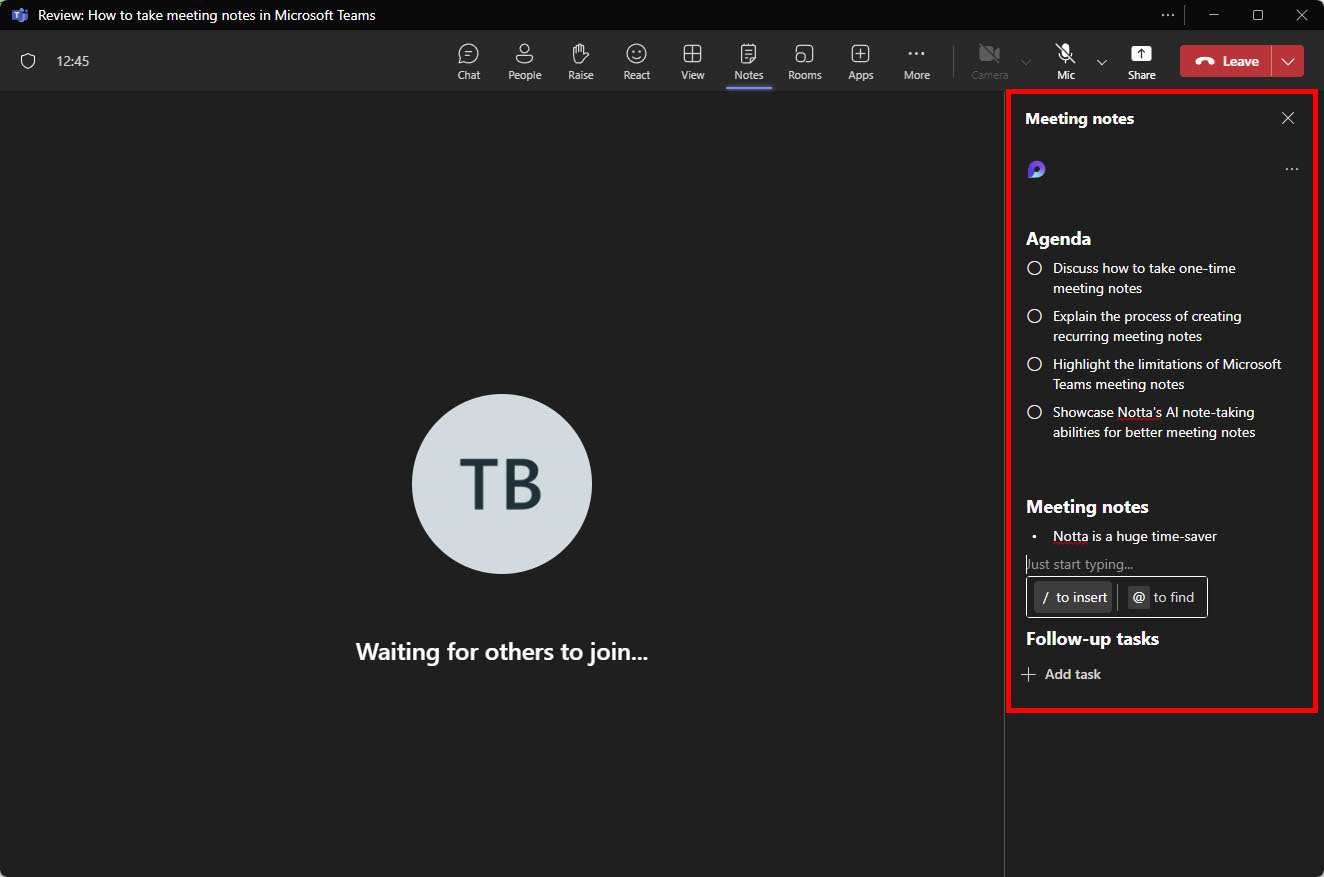Screen dimensions: 1324x877
Task: Minimize the Teams meeting window
Action: pos(1214,15)
